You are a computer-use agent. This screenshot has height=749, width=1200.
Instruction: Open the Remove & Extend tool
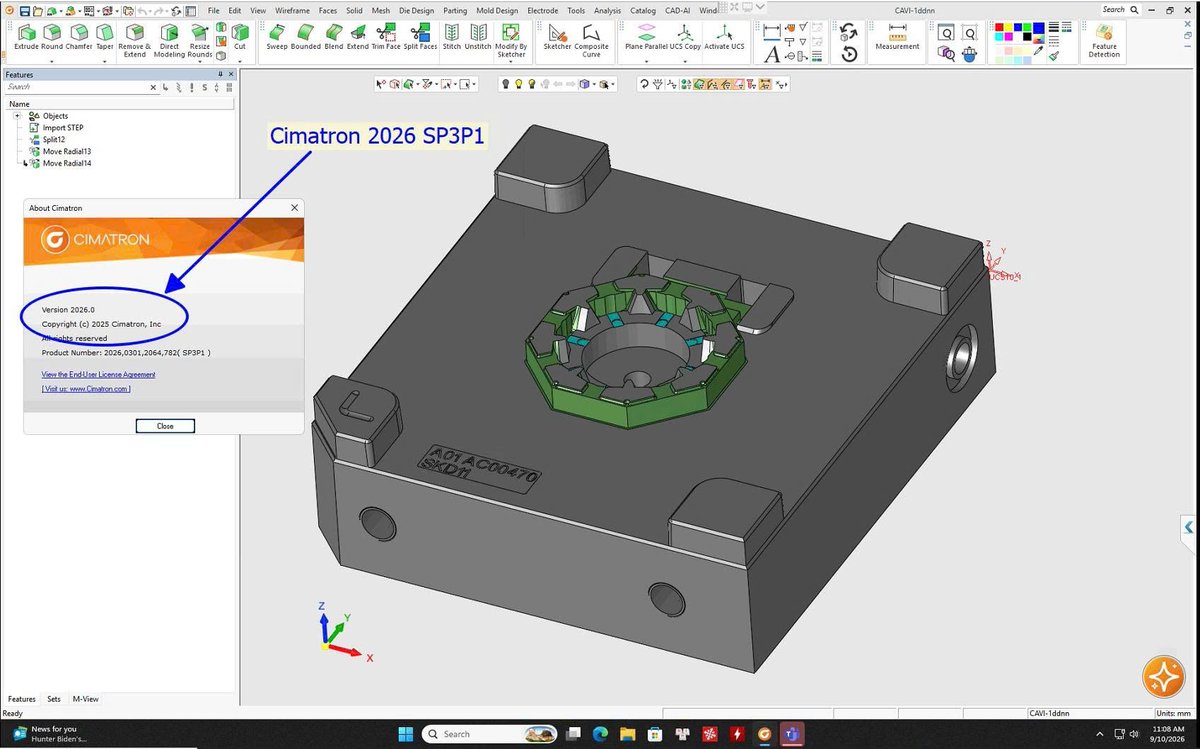click(134, 41)
